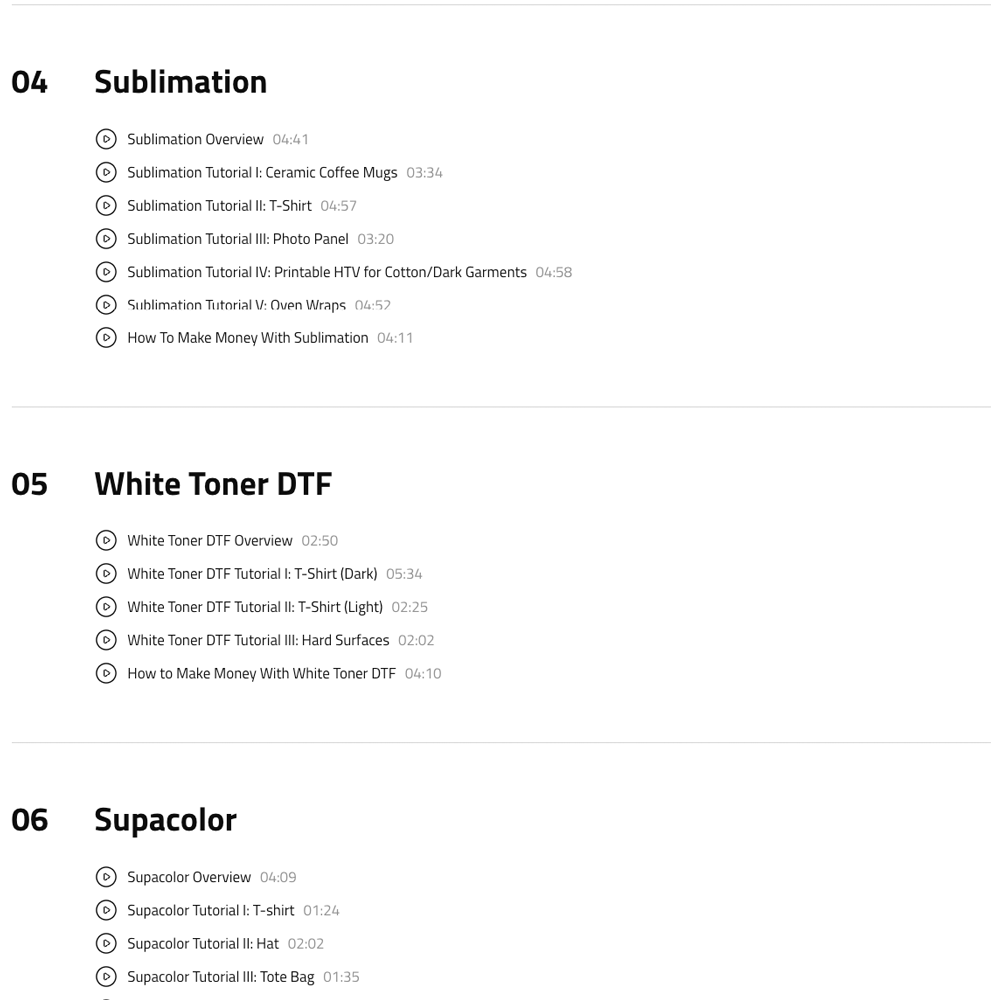Viewport: 1000px width, 1000px height.
Task: Click play icon for Hard Surfaces tutorial
Action: click(106, 640)
